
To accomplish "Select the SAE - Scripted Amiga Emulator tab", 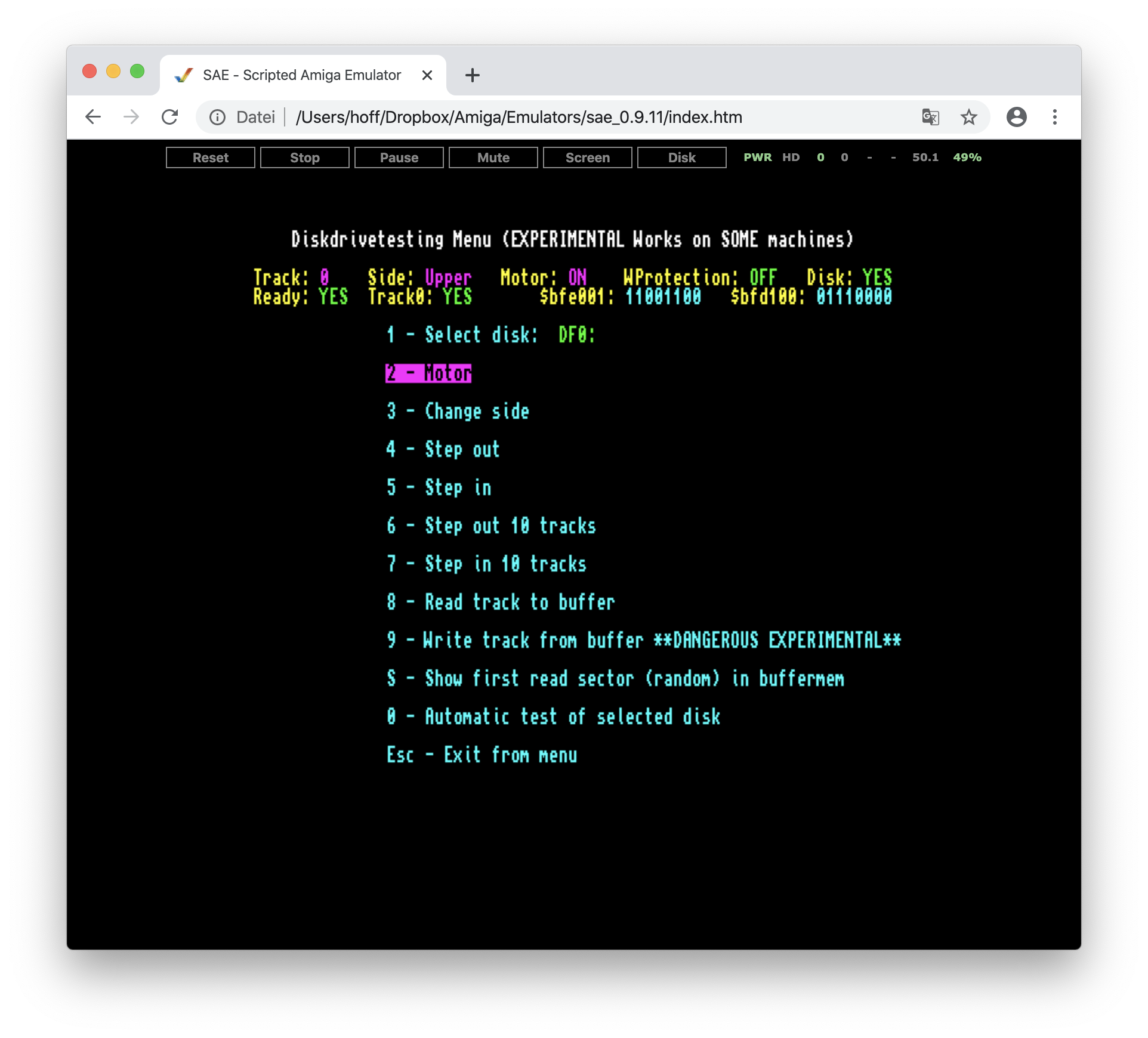I will (x=302, y=75).
